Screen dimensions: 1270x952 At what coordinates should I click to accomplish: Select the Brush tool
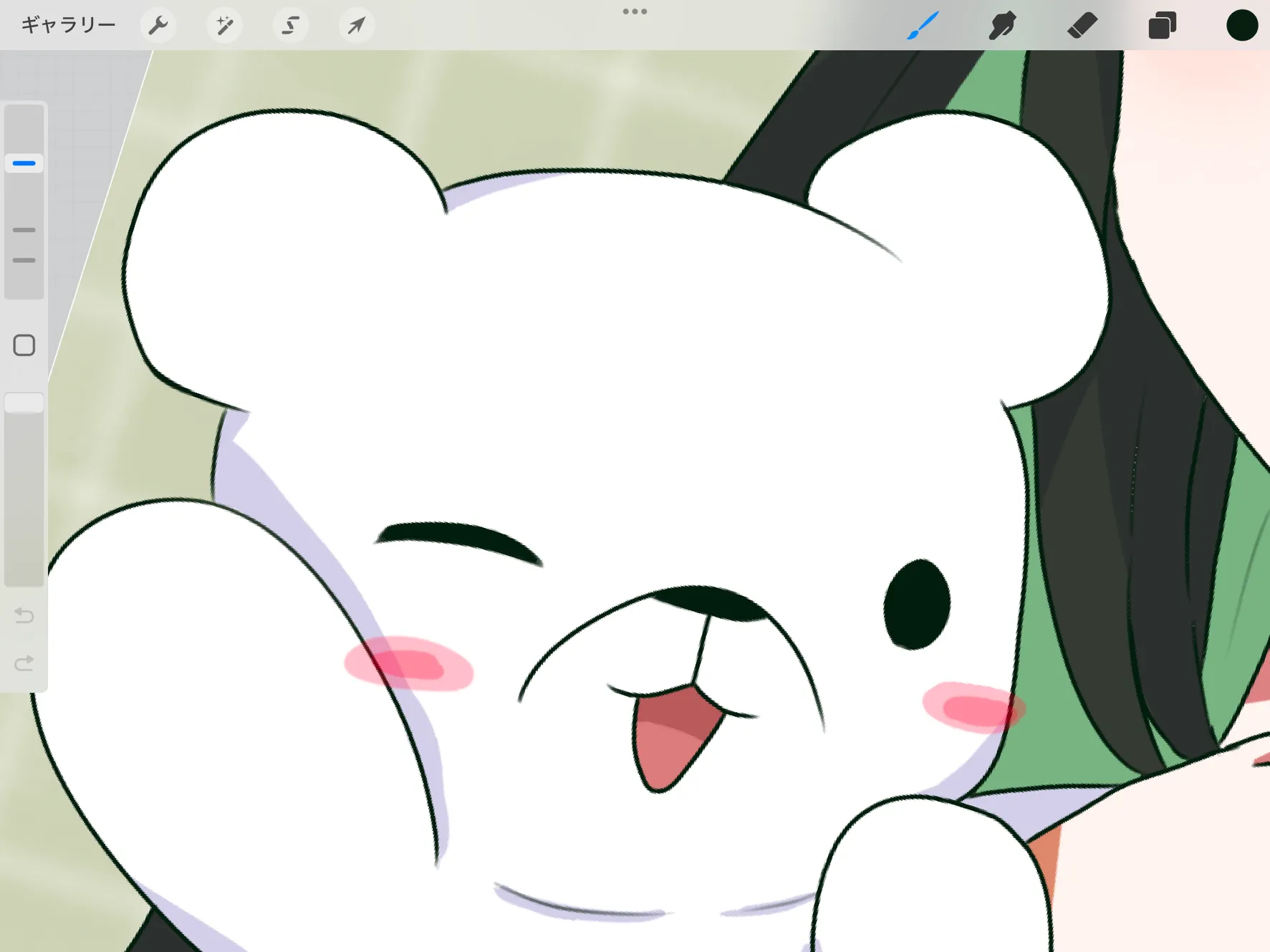(923, 26)
